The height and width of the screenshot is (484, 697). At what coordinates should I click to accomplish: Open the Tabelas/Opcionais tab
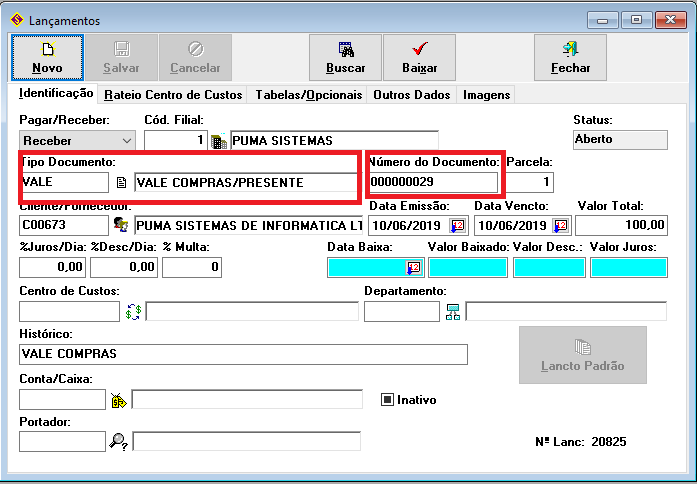tap(308, 95)
